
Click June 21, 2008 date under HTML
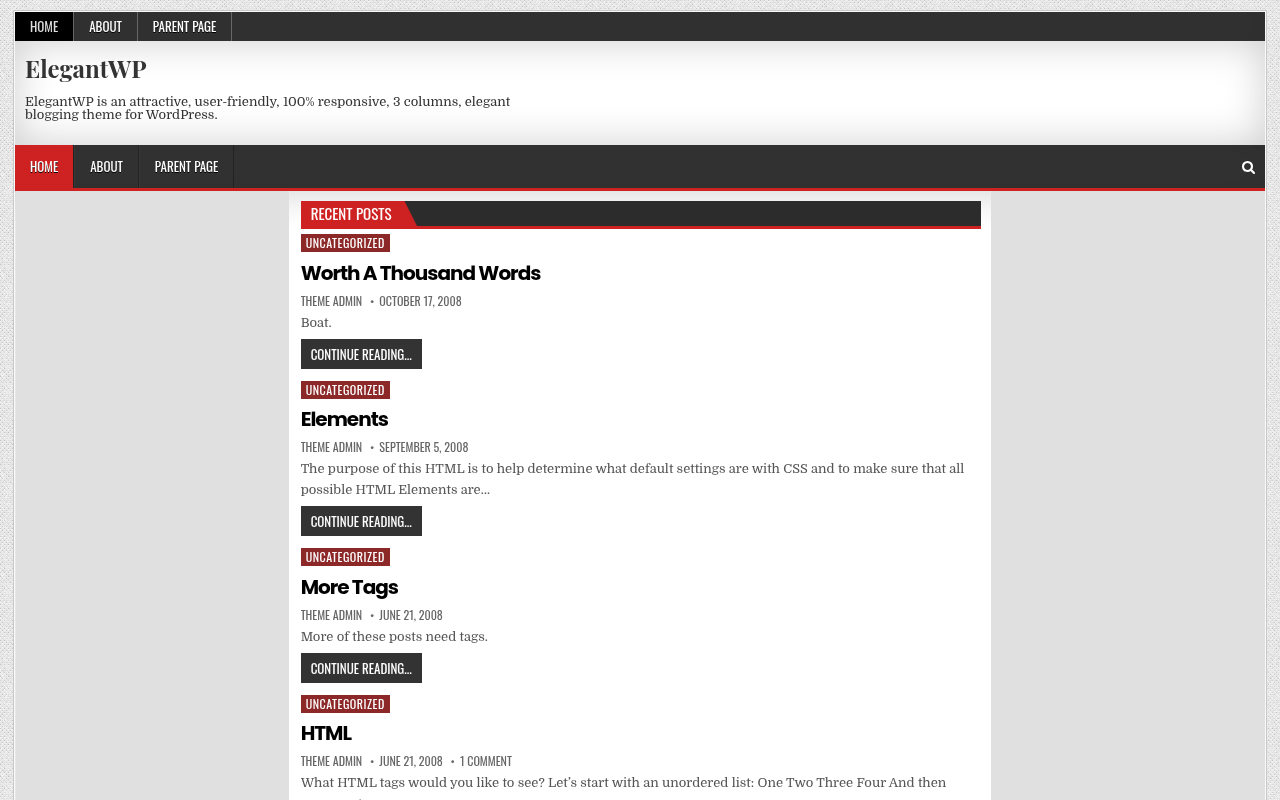click(410, 761)
